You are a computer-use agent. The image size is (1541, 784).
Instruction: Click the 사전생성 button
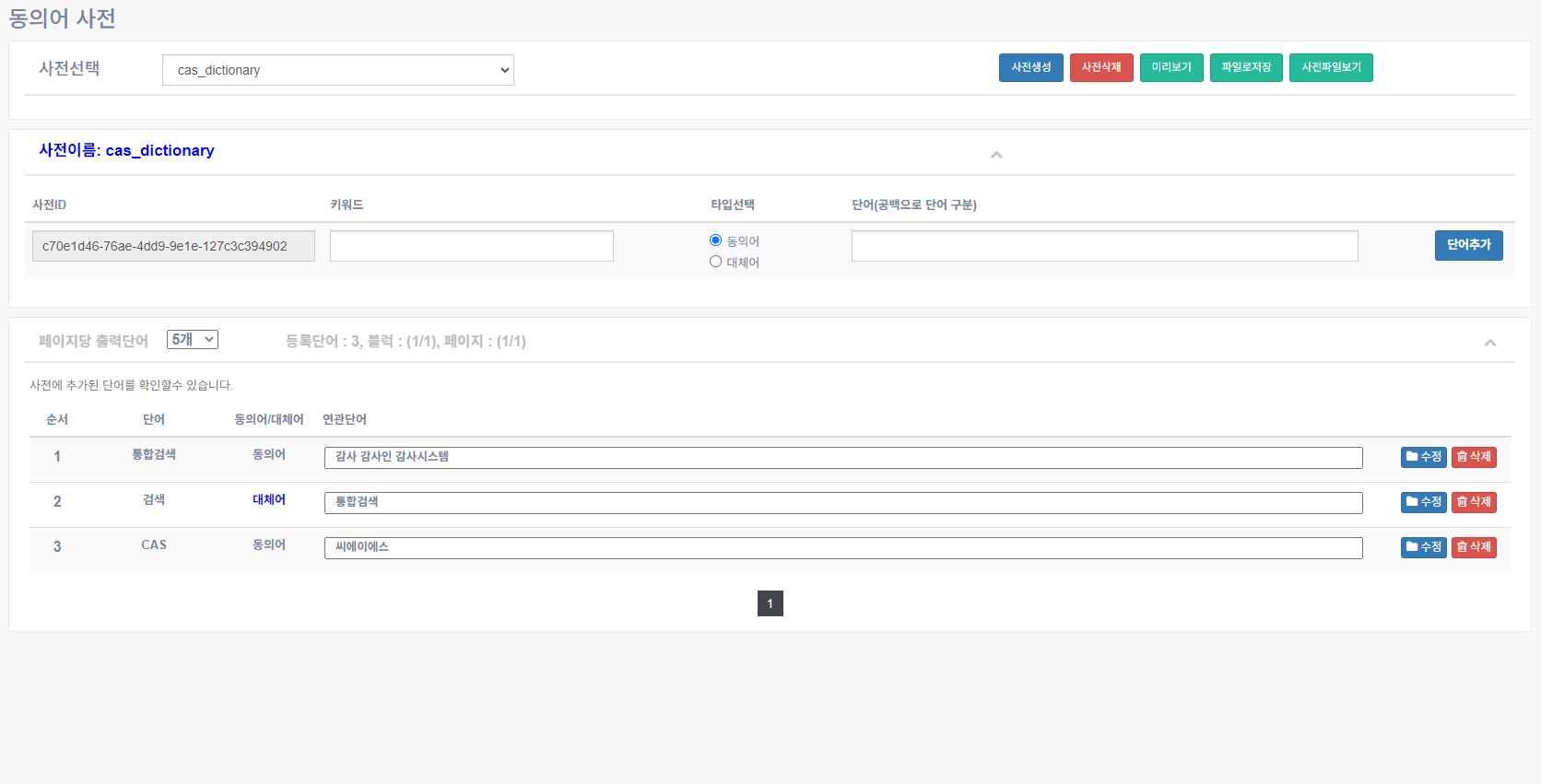click(1030, 67)
